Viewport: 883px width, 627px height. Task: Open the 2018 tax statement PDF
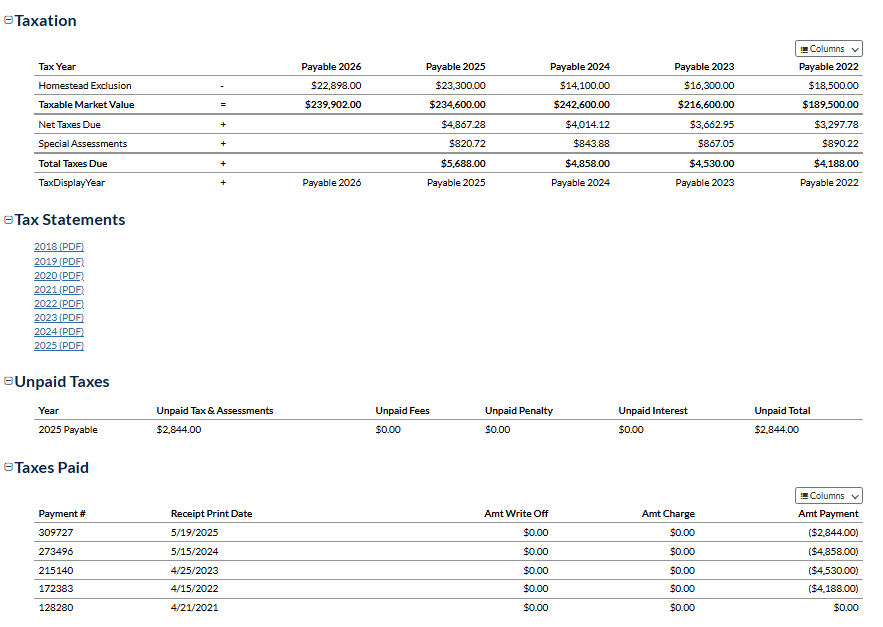[59, 247]
